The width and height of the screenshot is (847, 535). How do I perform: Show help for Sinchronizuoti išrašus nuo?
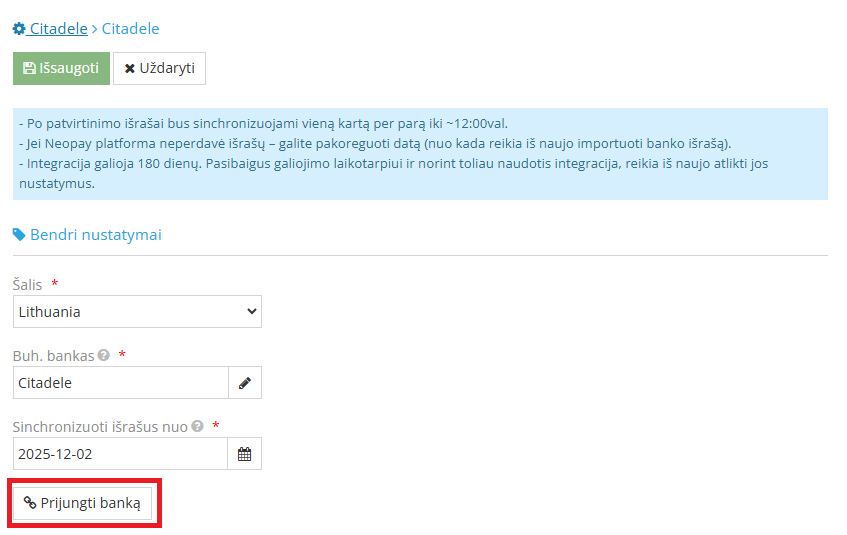pyautogui.click(x=198, y=426)
